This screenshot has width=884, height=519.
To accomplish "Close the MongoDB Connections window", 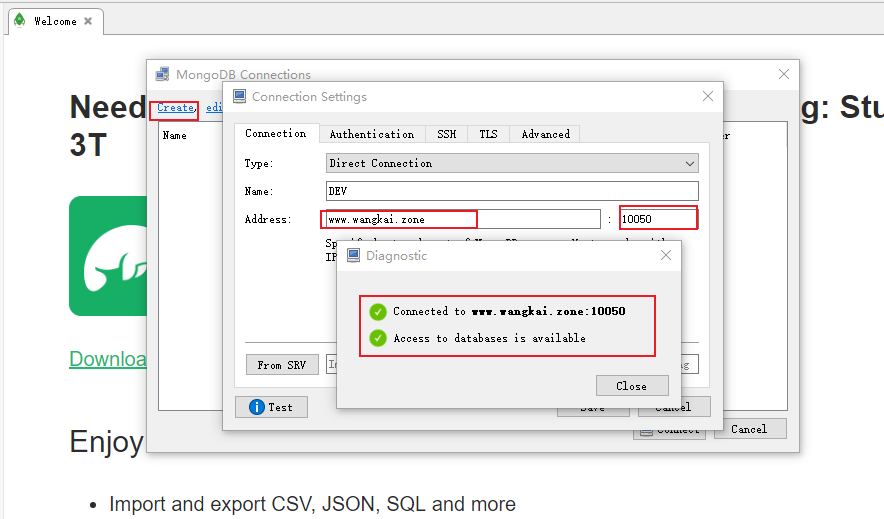I will [784, 74].
